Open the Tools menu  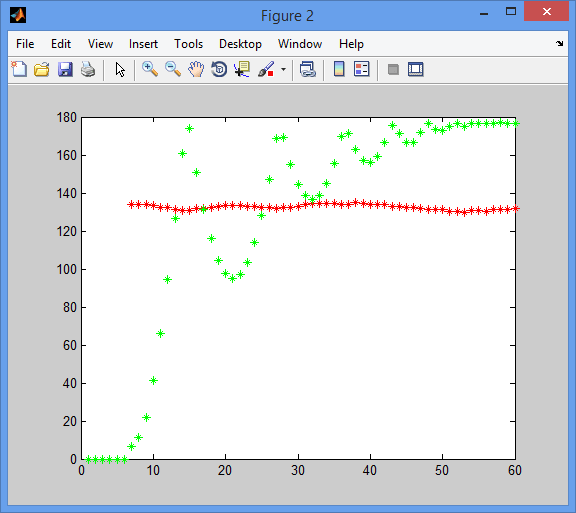click(188, 44)
